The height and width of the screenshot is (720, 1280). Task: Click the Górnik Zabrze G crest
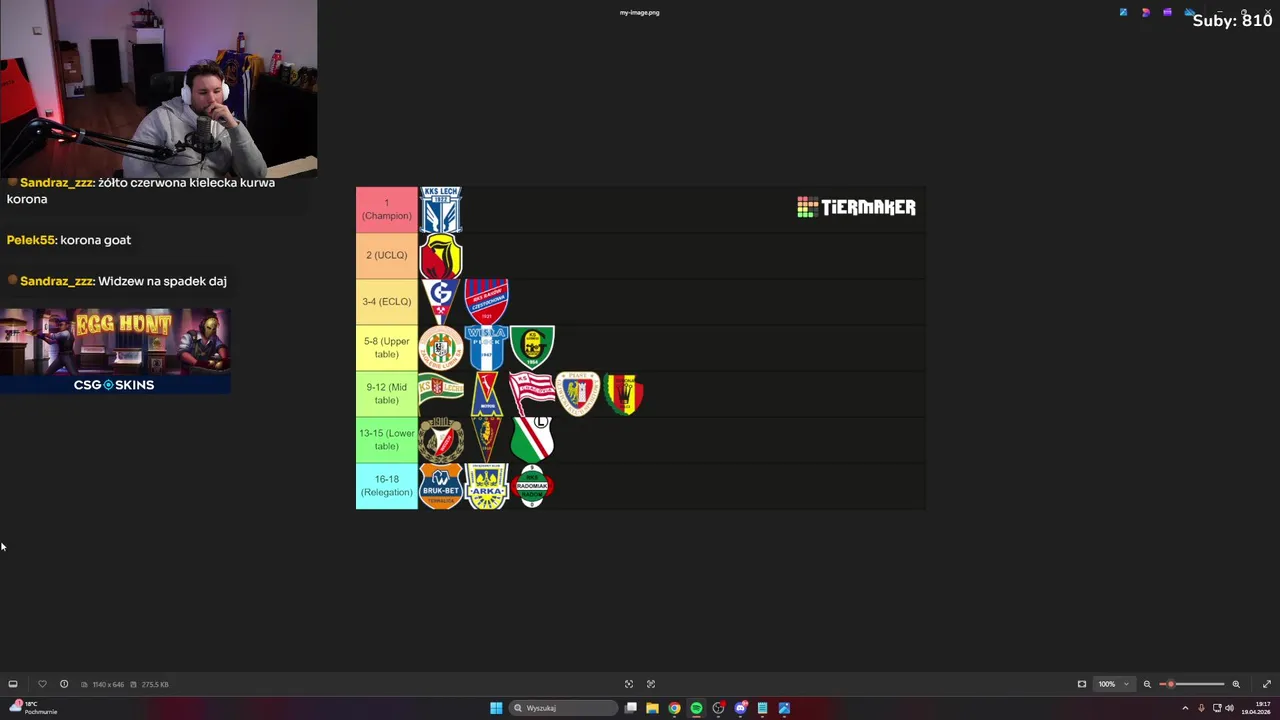pyautogui.click(x=441, y=301)
